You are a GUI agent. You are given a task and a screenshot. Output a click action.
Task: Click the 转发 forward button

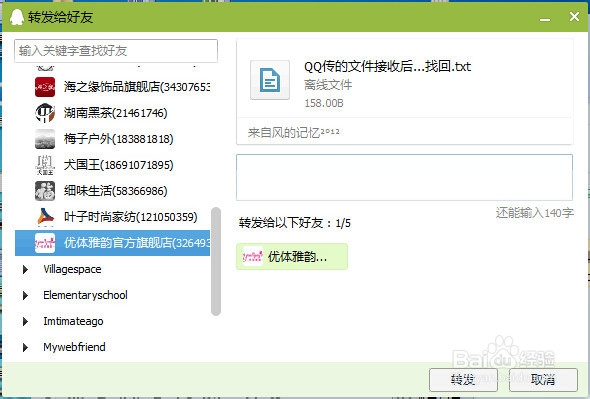pos(463,380)
